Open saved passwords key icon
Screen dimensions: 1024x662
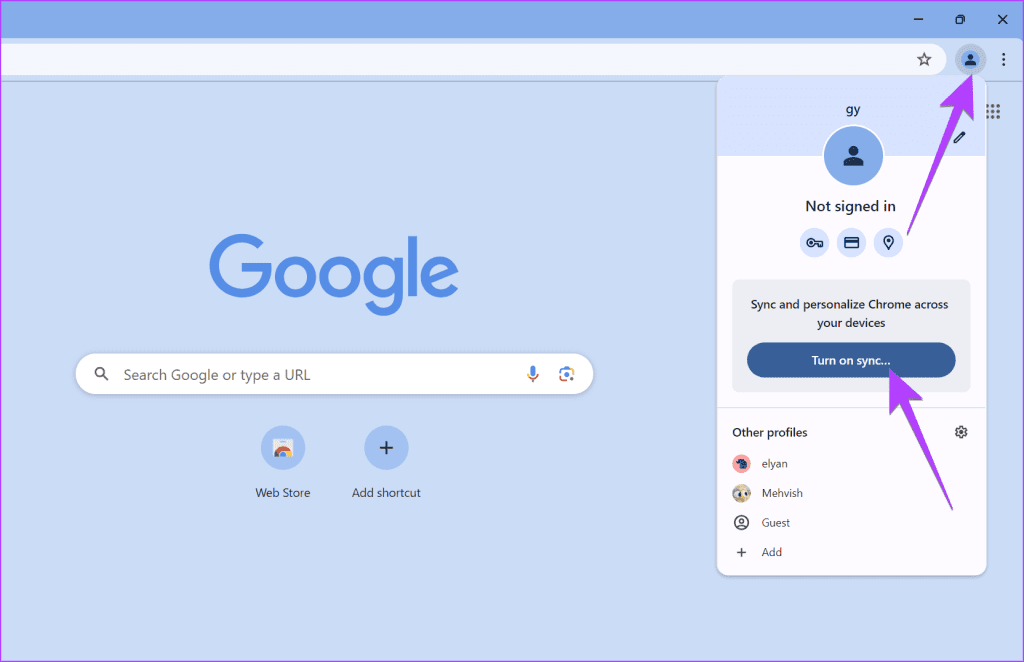[814, 243]
